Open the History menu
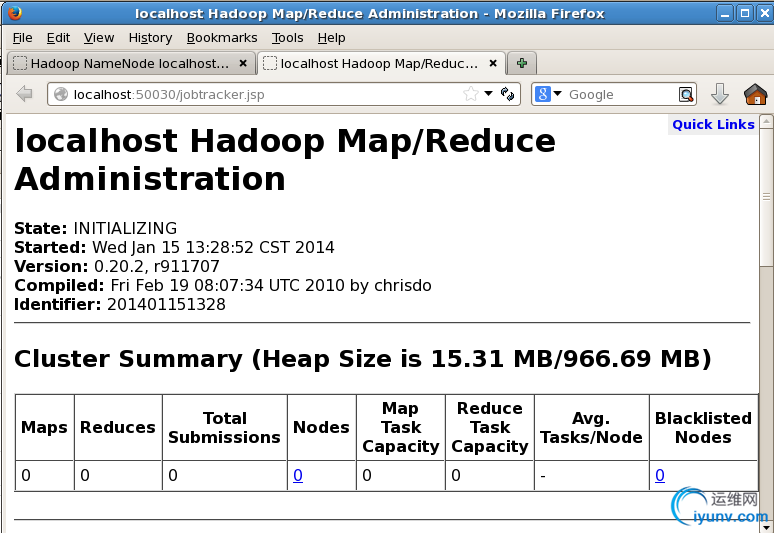 (x=150, y=38)
